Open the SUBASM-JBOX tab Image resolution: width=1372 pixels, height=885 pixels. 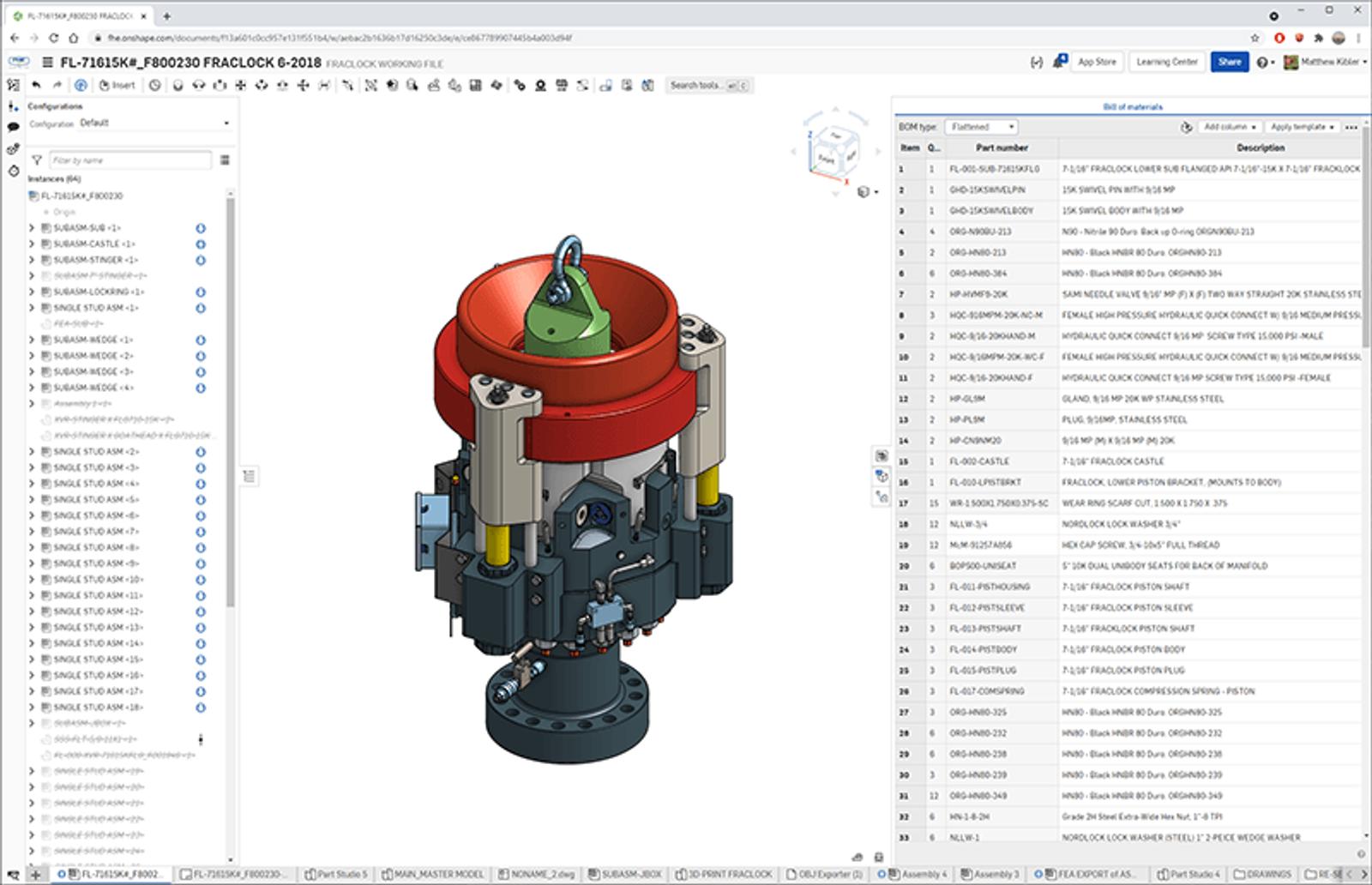click(623, 875)
